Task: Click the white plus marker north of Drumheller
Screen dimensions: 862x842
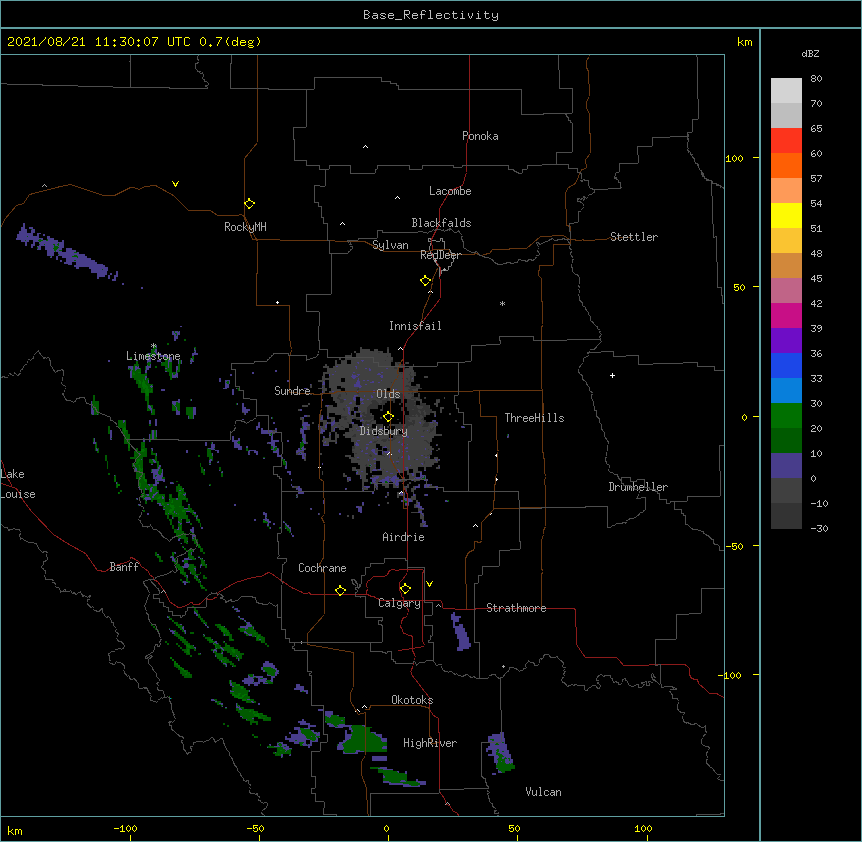Action: click(x=612, y=375)
